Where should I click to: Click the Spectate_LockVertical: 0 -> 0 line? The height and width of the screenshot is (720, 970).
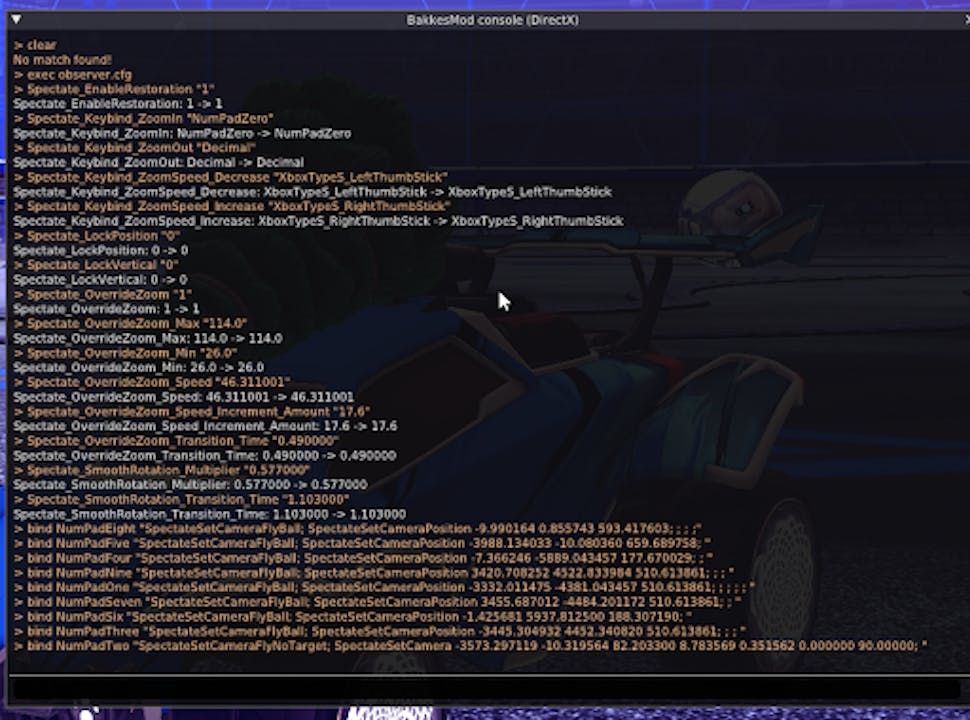tap(100, 279)
